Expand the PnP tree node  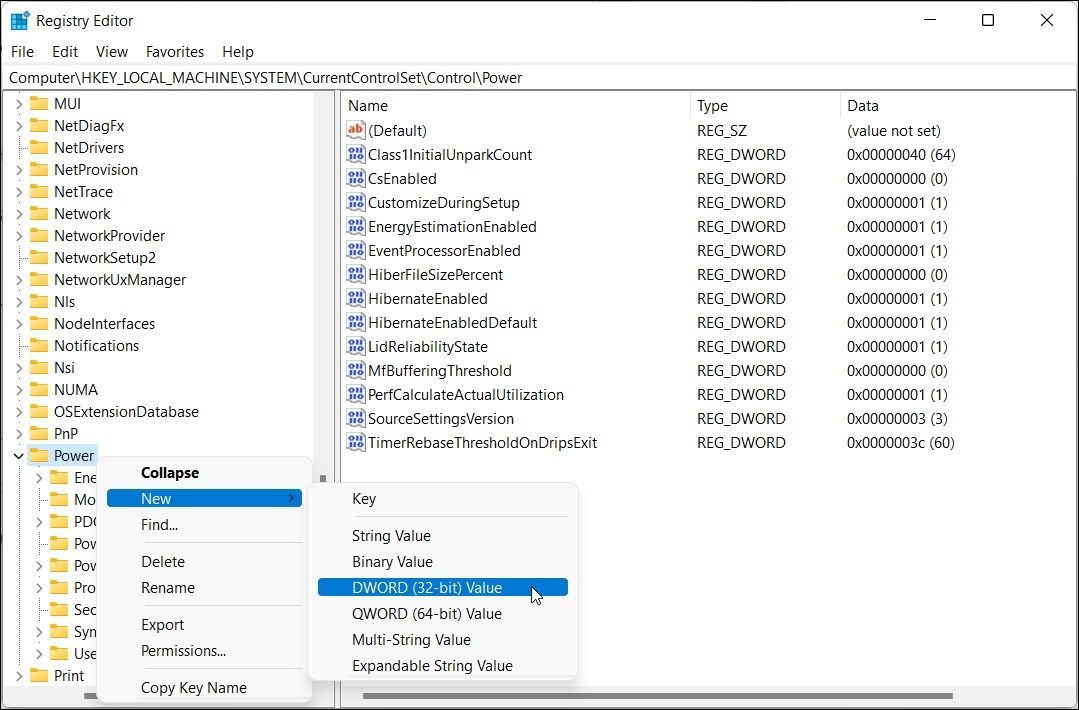(x=19, y=434)
